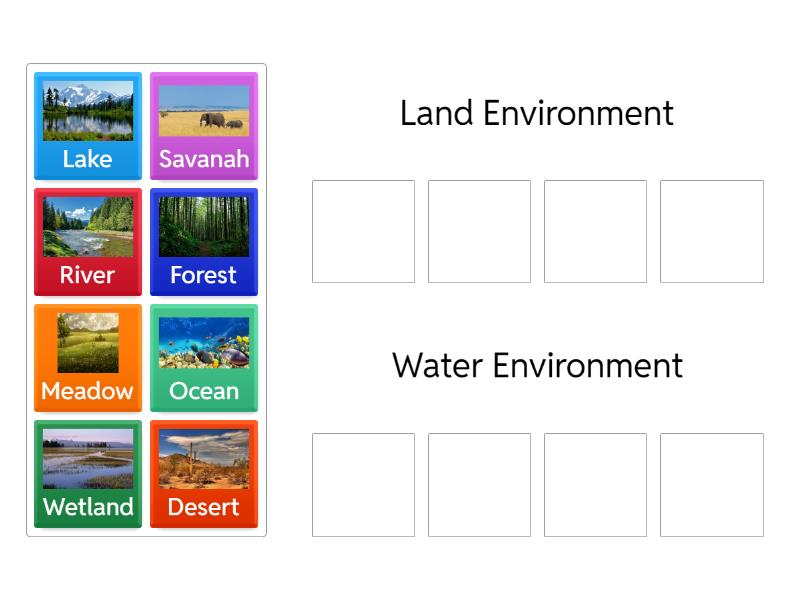This screenshot has height=600, width=800.
Task: Click the Water Environment heading
Action: 538,365
